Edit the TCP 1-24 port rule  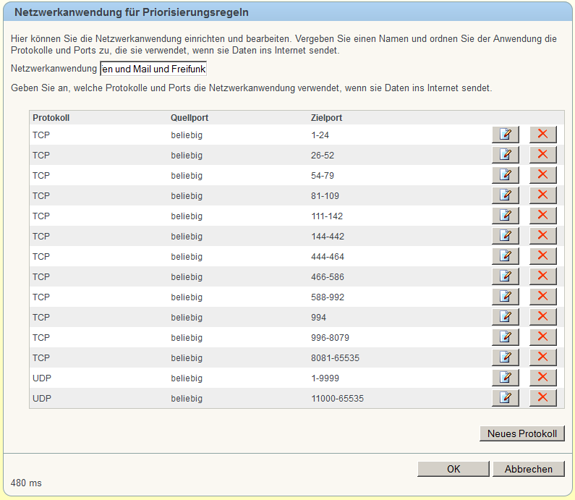coord(505,135)
